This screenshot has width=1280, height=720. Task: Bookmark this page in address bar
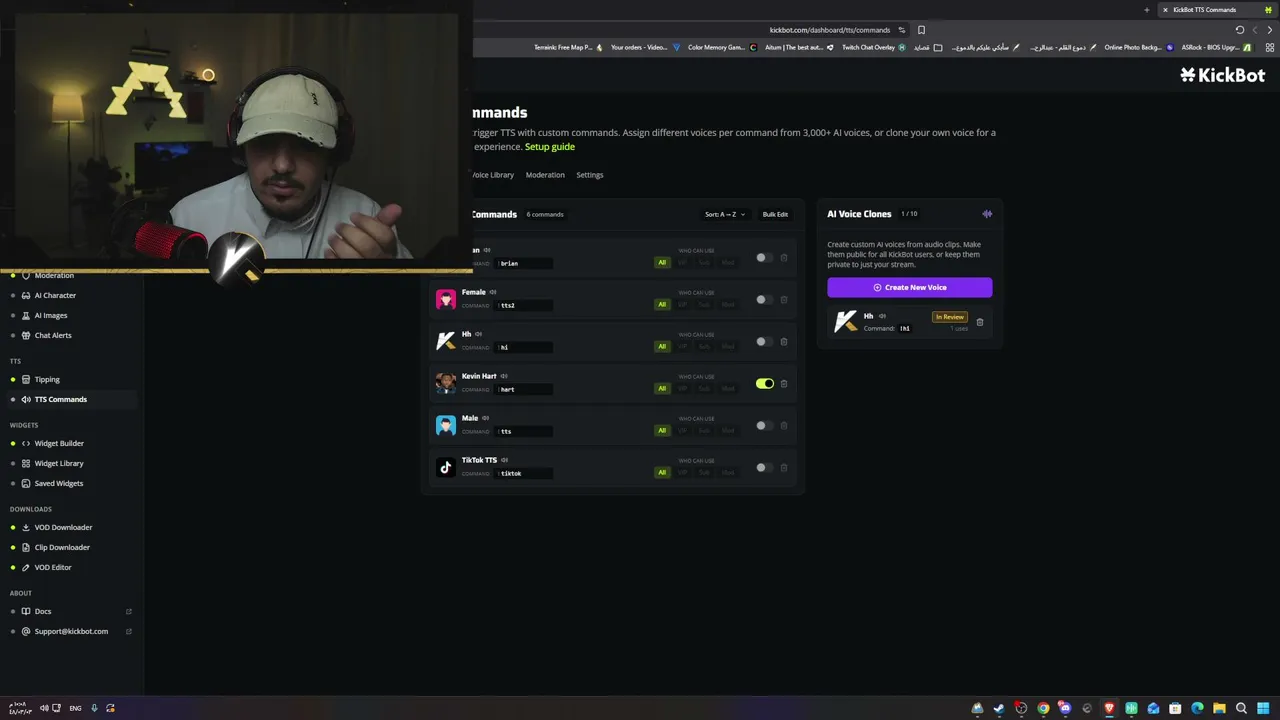921,30
